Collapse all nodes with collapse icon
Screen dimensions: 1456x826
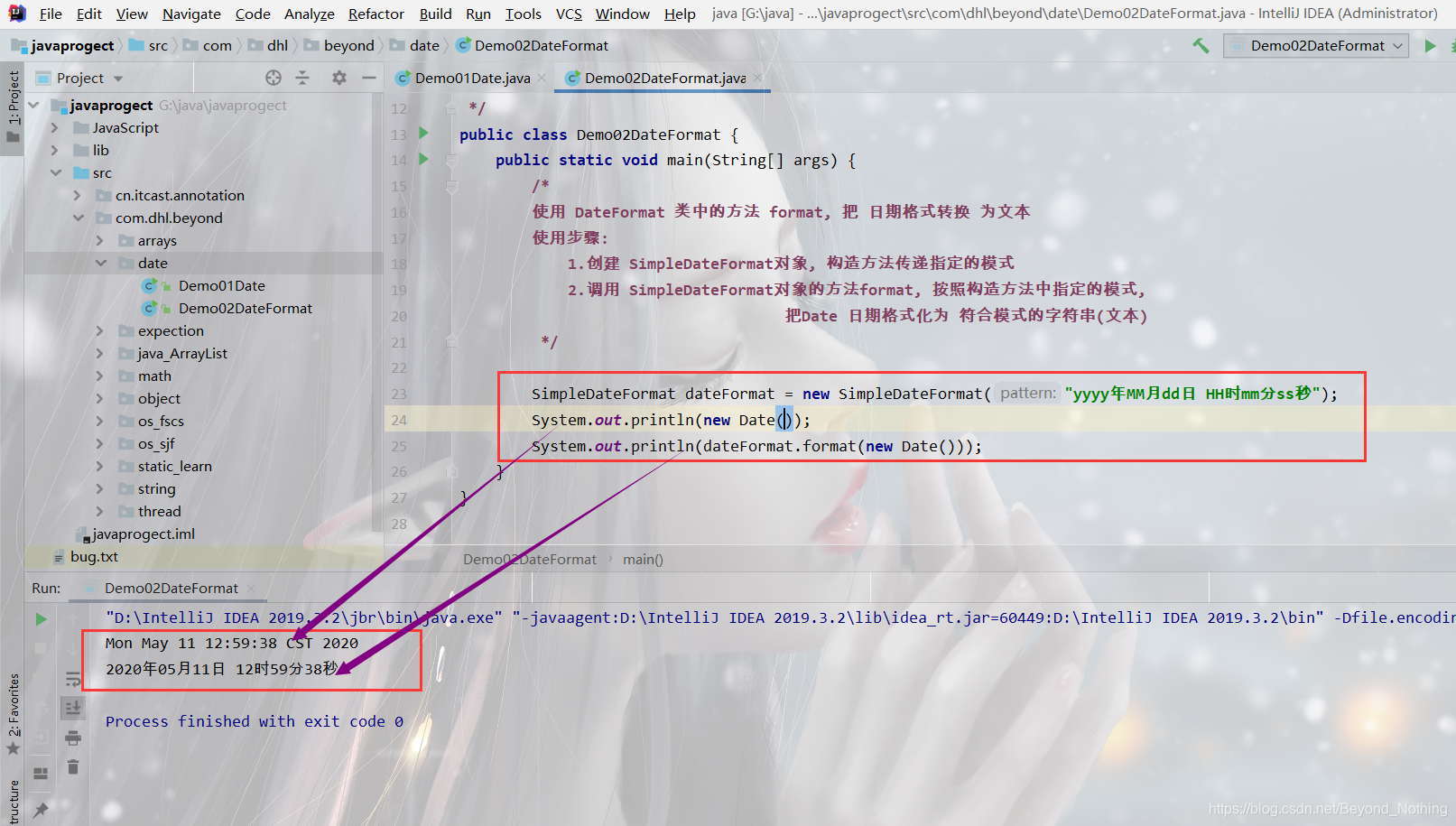tap(302, 78)
